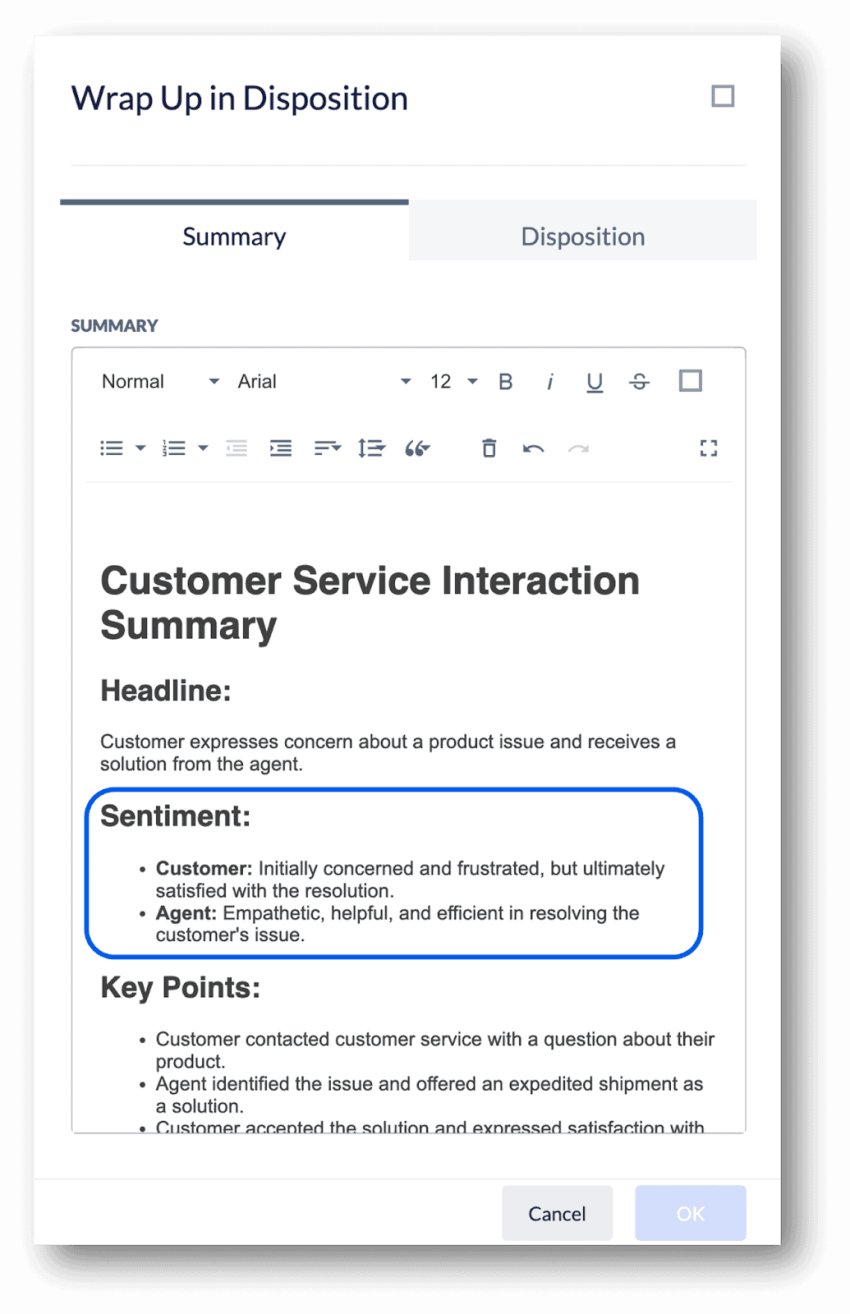The height and width of the screenshot is (1314, 850).
Task: Expand editor to fullscreen mode
Action: (709, 448)
